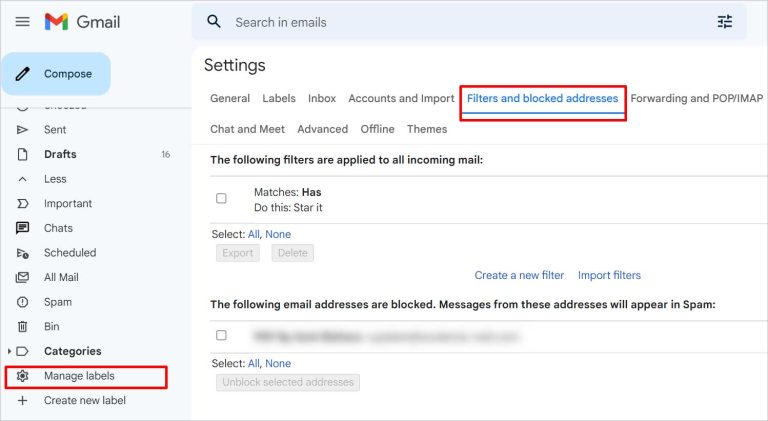768x421 pixels.
Task: Open Drafts via its document icon
Action: coord(22,155)
